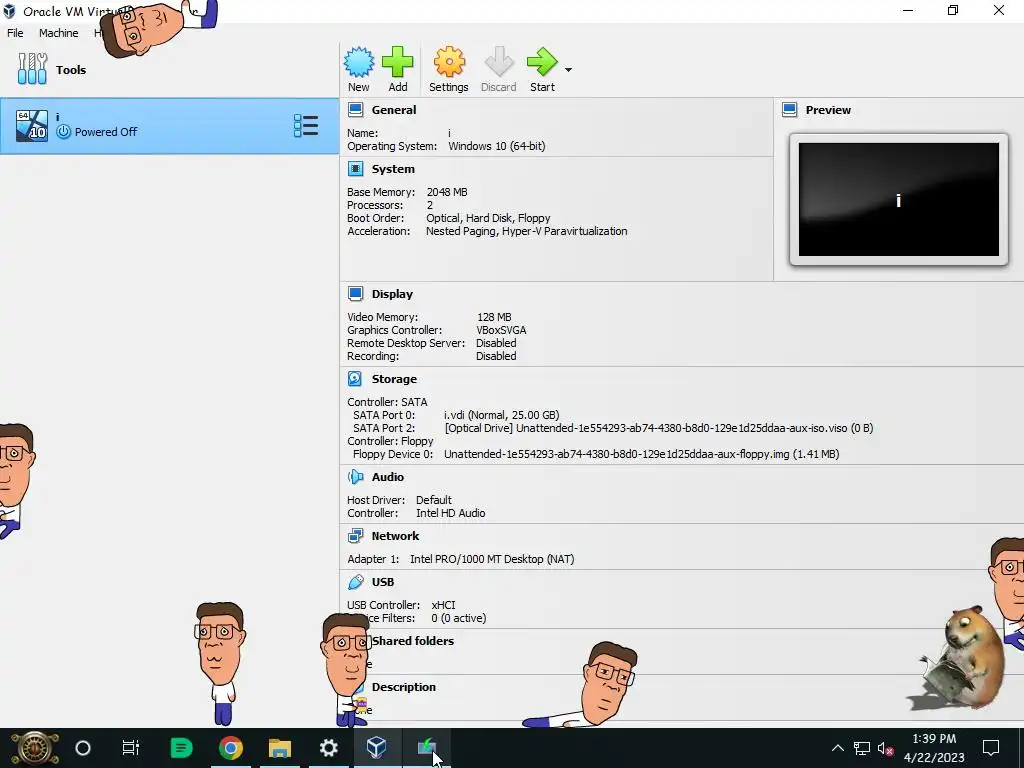Open the Start button dropdown arrow
Screen dimensions: 1024x768
tap(568, 70)
